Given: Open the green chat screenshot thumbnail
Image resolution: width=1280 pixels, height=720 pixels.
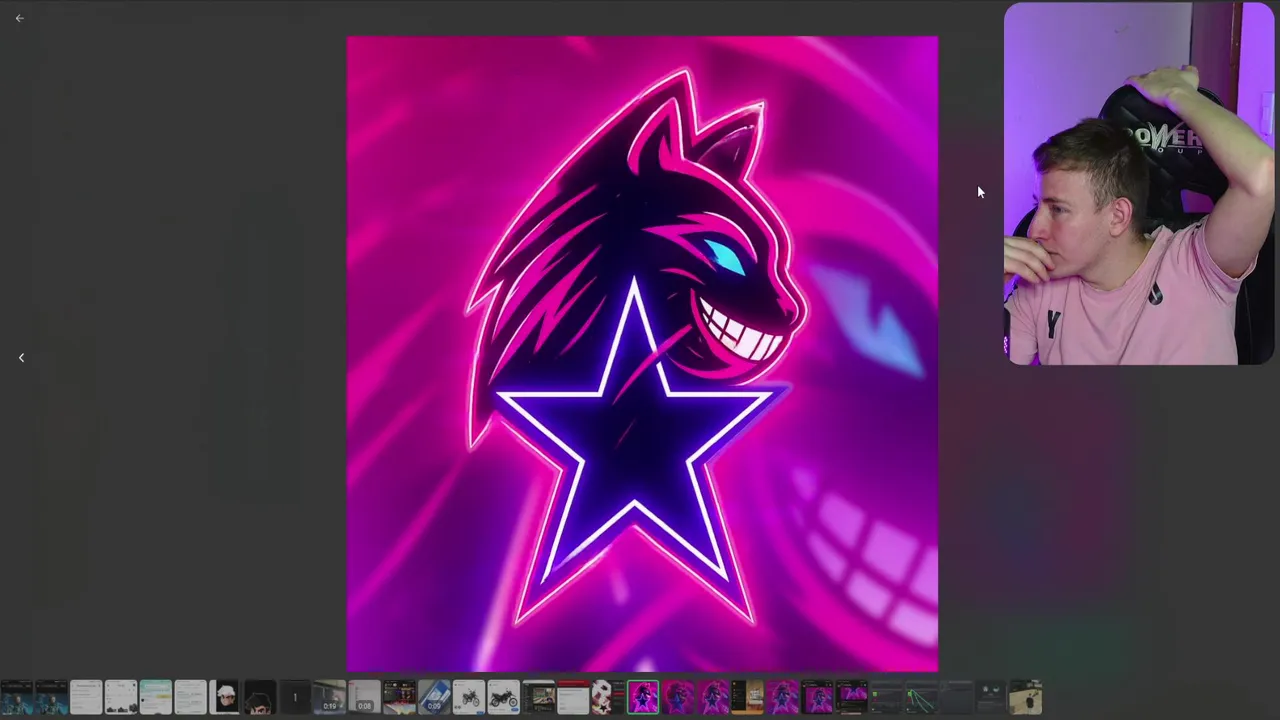Looking at the screenshot, I should tap(156, 697).
